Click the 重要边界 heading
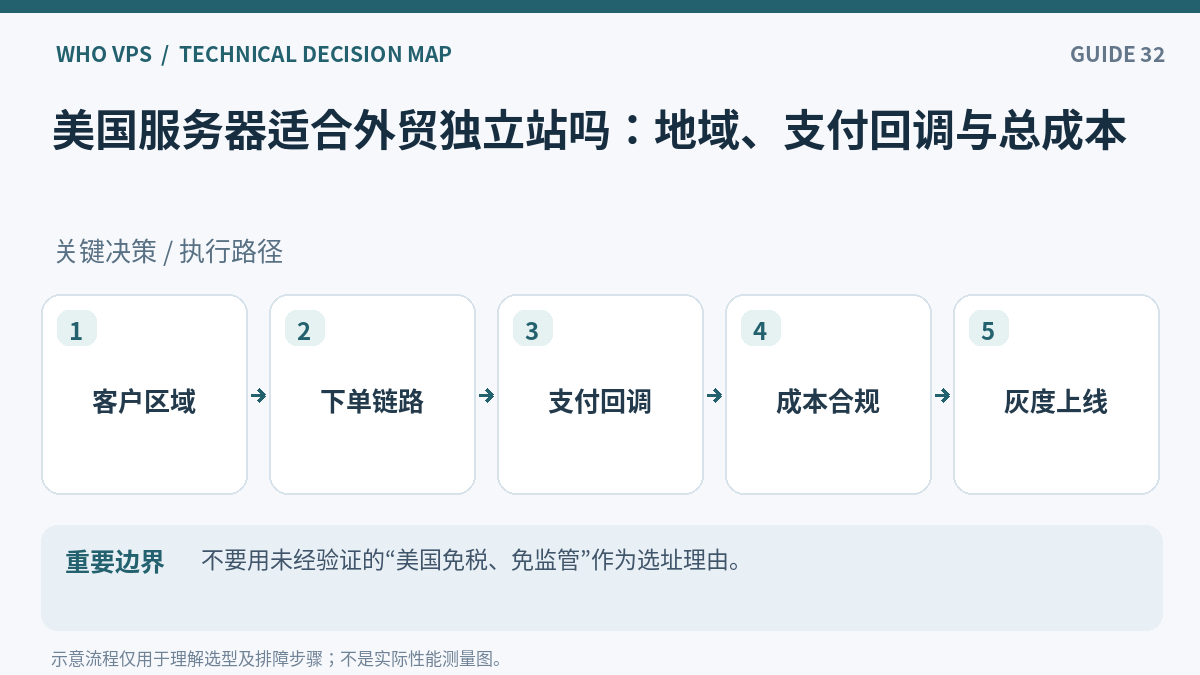This screenshot has height=675, width=1200. (115, 562)
